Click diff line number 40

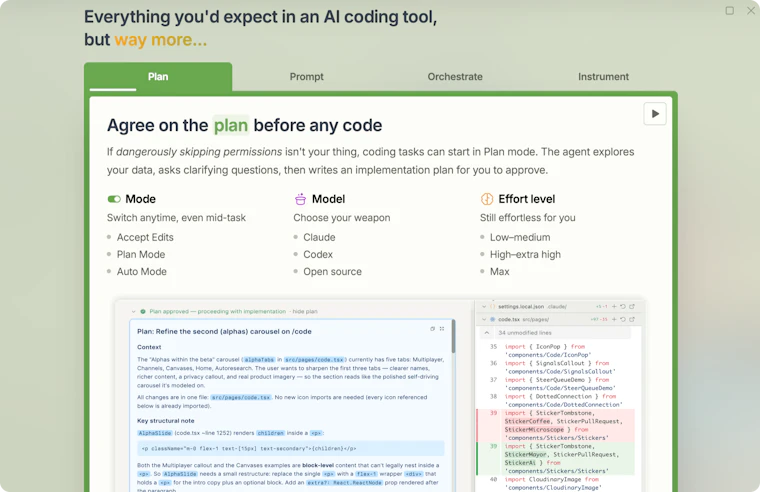point(493,479)
